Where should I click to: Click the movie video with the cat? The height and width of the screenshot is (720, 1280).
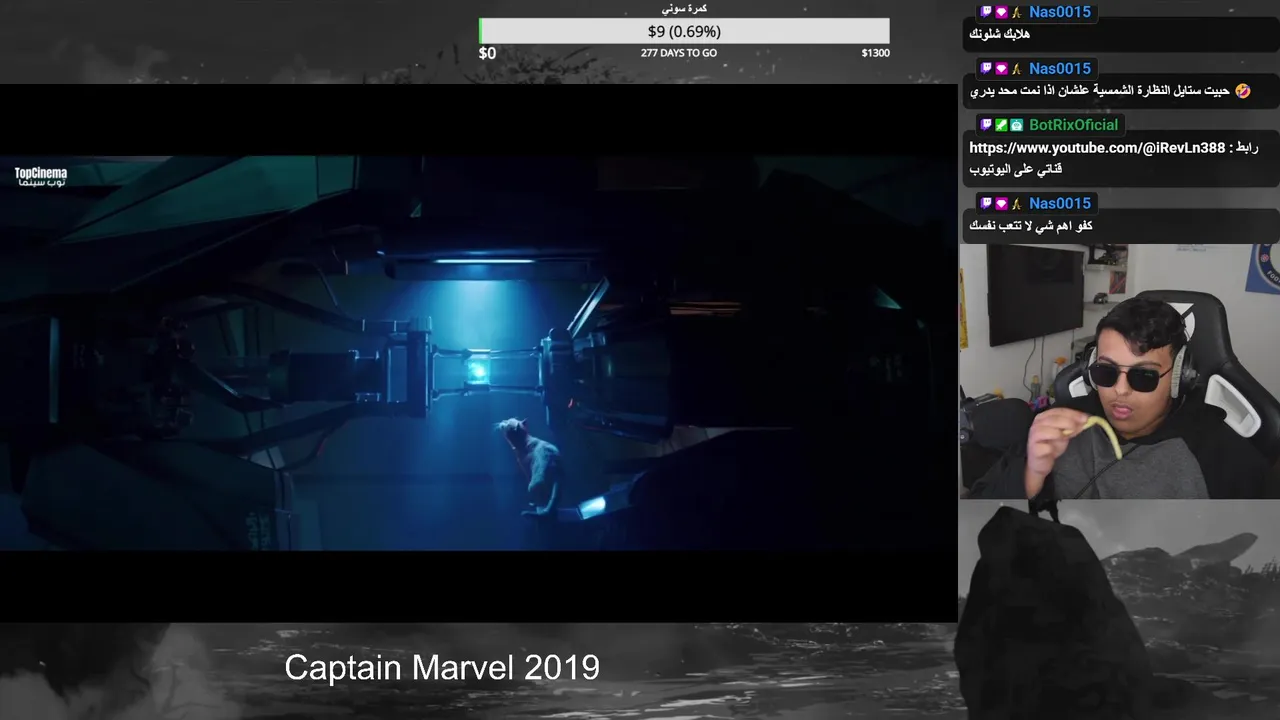point(479,353)
